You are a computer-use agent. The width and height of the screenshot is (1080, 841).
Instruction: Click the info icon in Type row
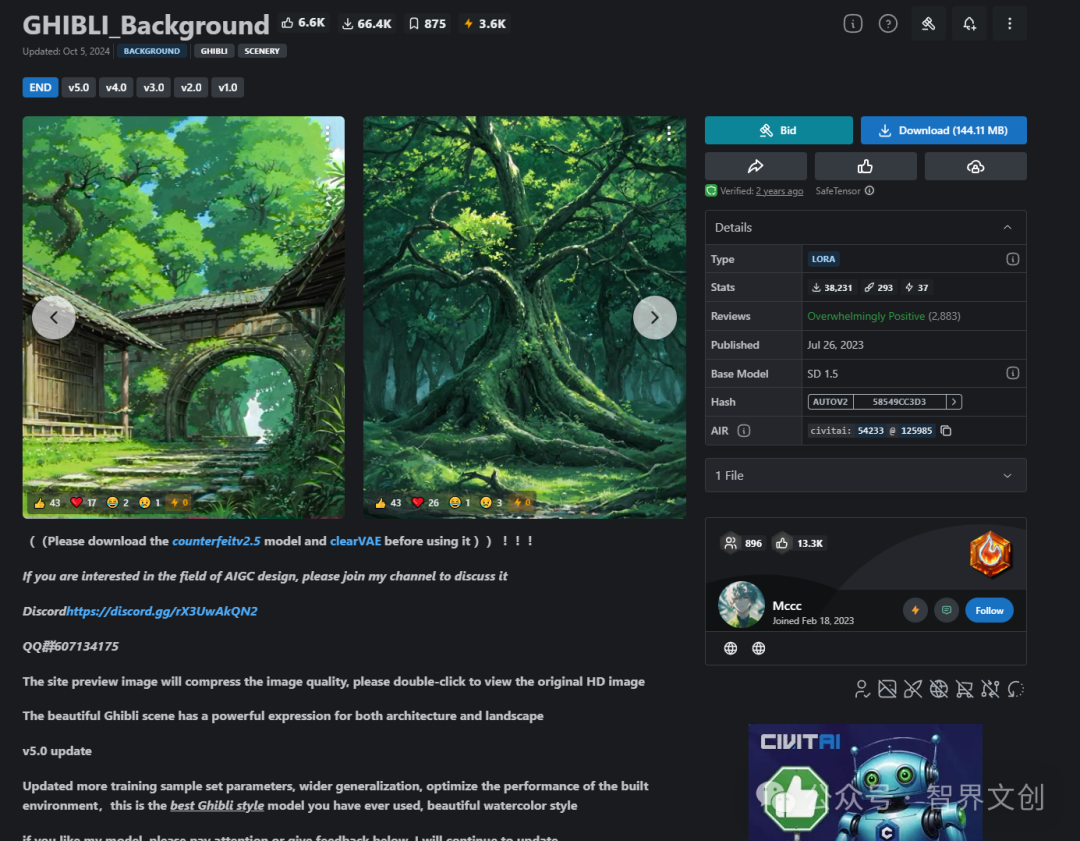click(1012, 259)
